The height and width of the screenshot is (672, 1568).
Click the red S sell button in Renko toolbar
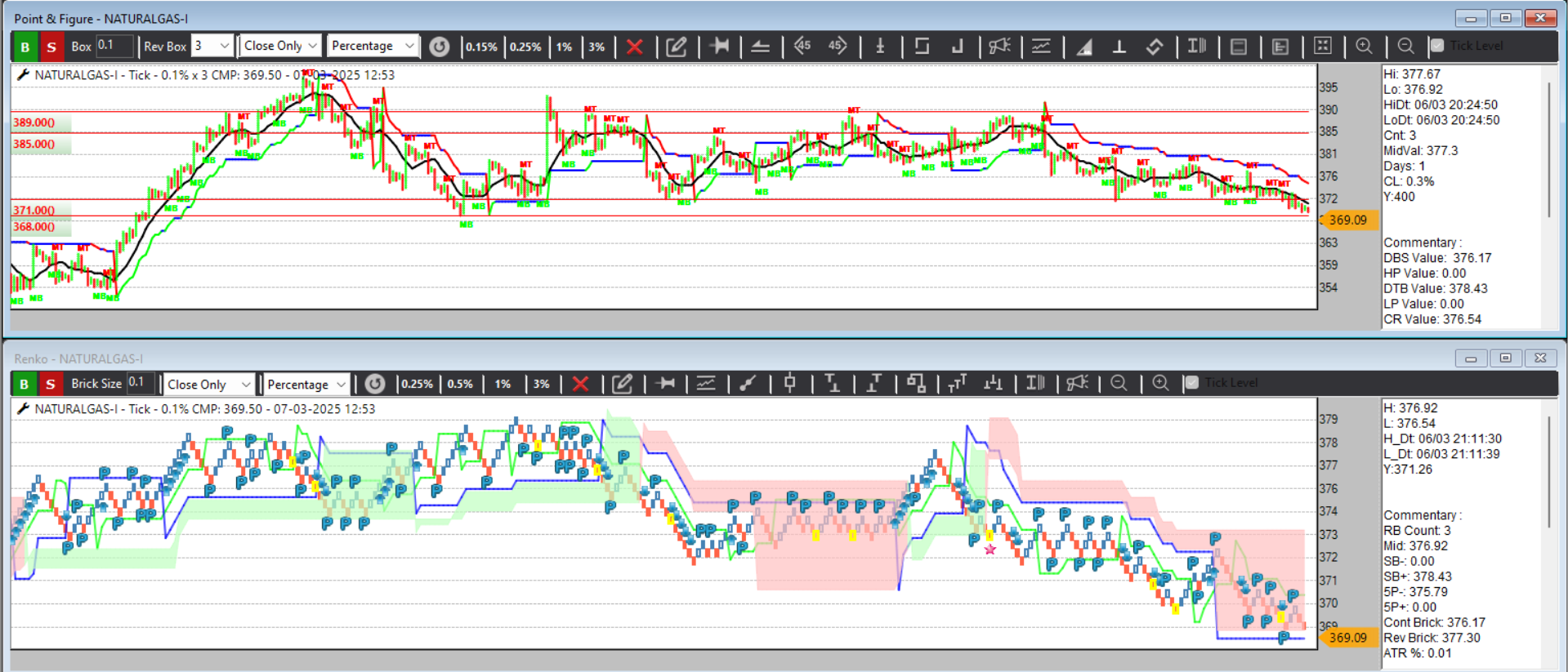pyautogui.click(x=50, y=384)
